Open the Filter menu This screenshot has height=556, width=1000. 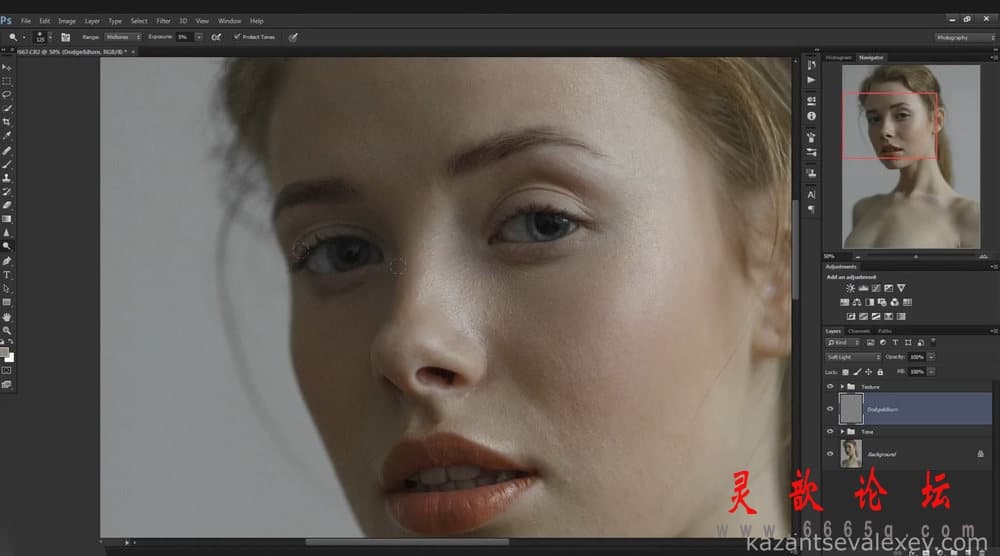tap(163, 21)
